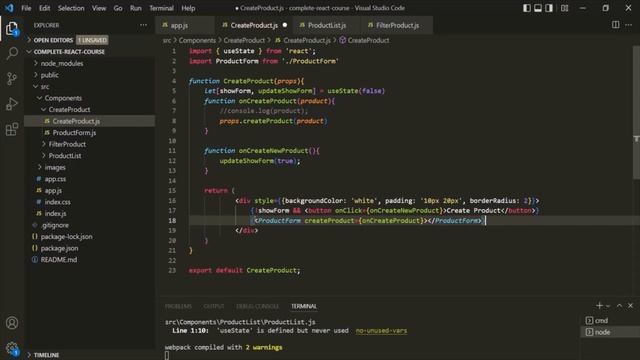
Task: Collapse the Components folder
Action: [x=90, y=98]
